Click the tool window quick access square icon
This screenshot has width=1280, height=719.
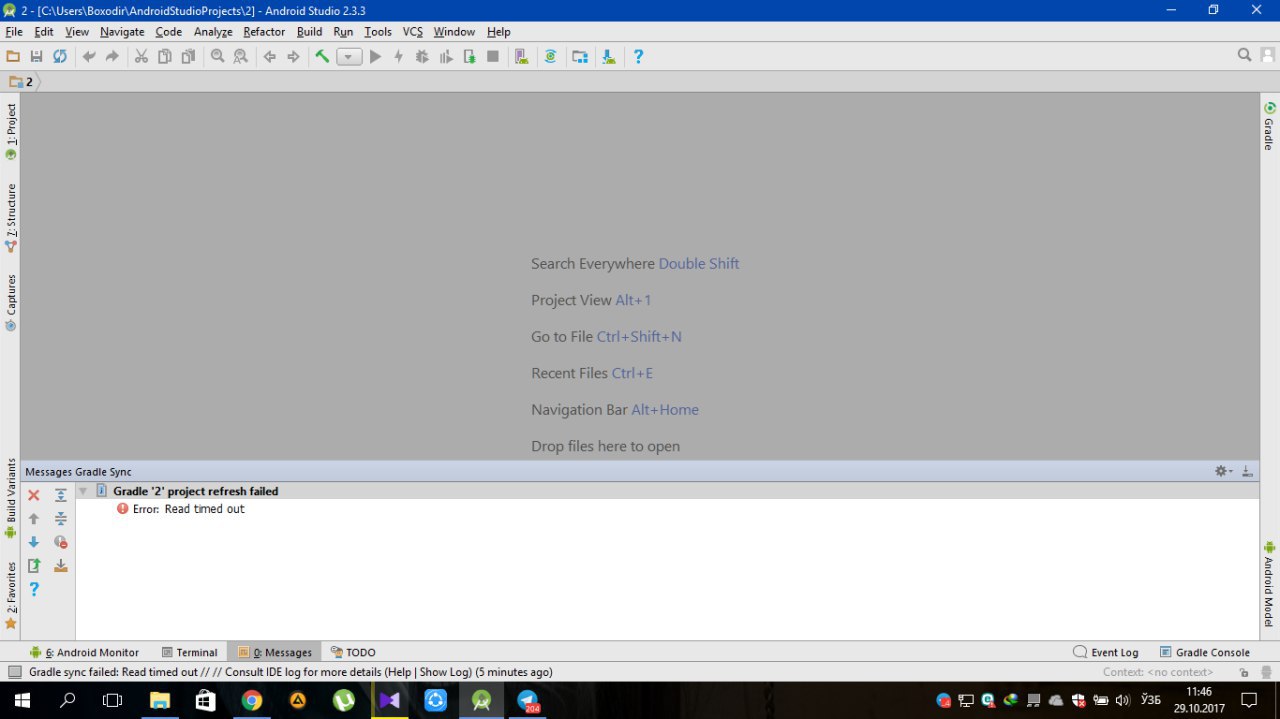coord(14,672)
